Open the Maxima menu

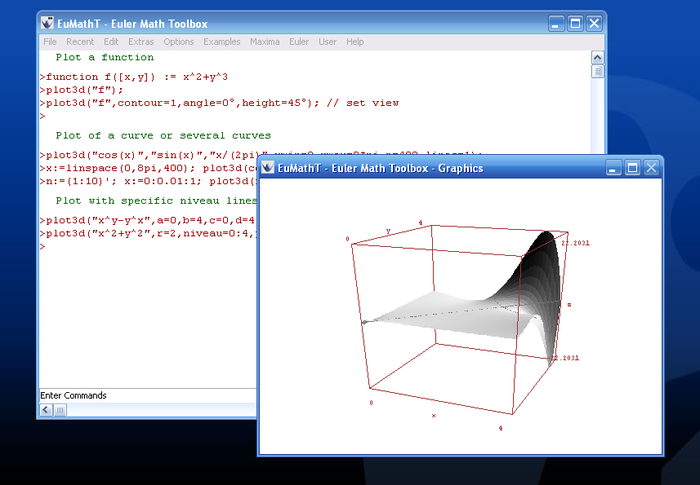[x=265, y=42]
